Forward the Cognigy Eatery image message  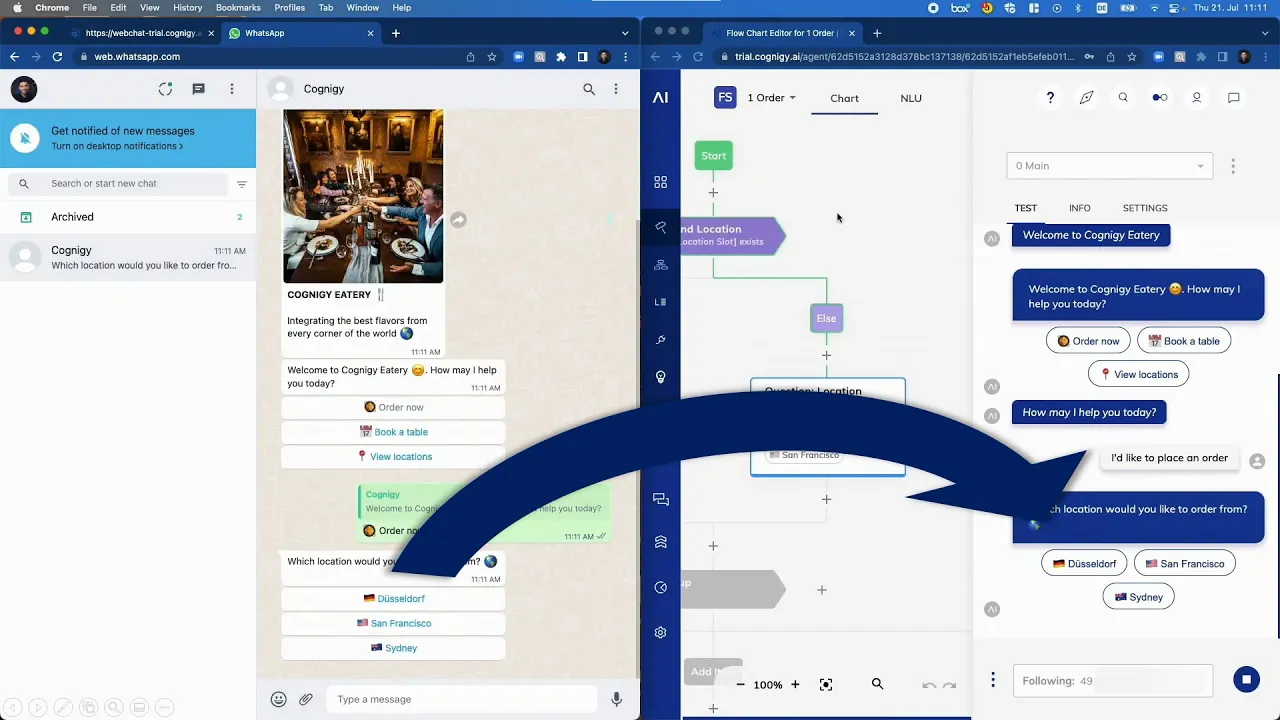458,219
